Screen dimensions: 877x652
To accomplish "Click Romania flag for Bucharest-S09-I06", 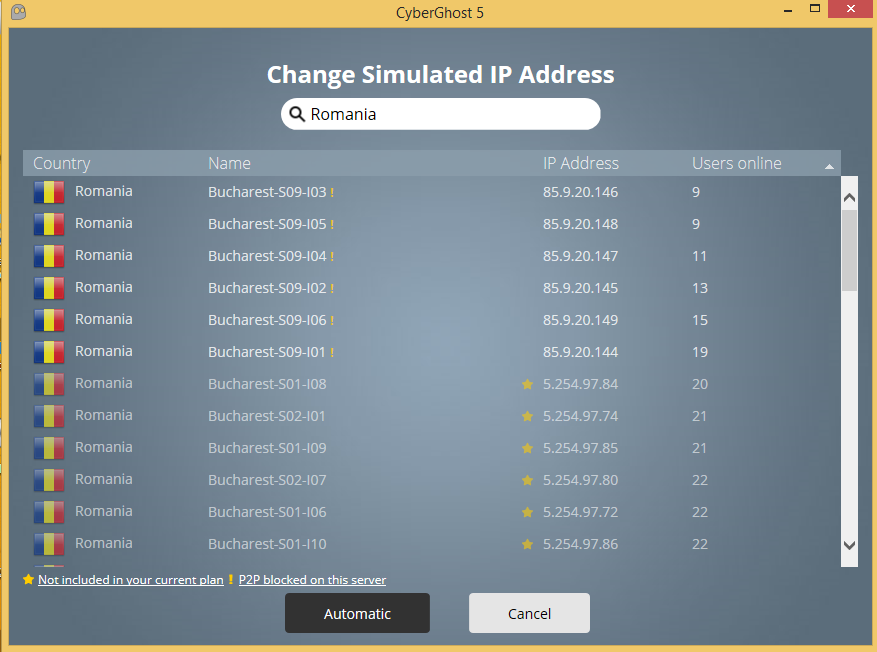I will 49,320.
